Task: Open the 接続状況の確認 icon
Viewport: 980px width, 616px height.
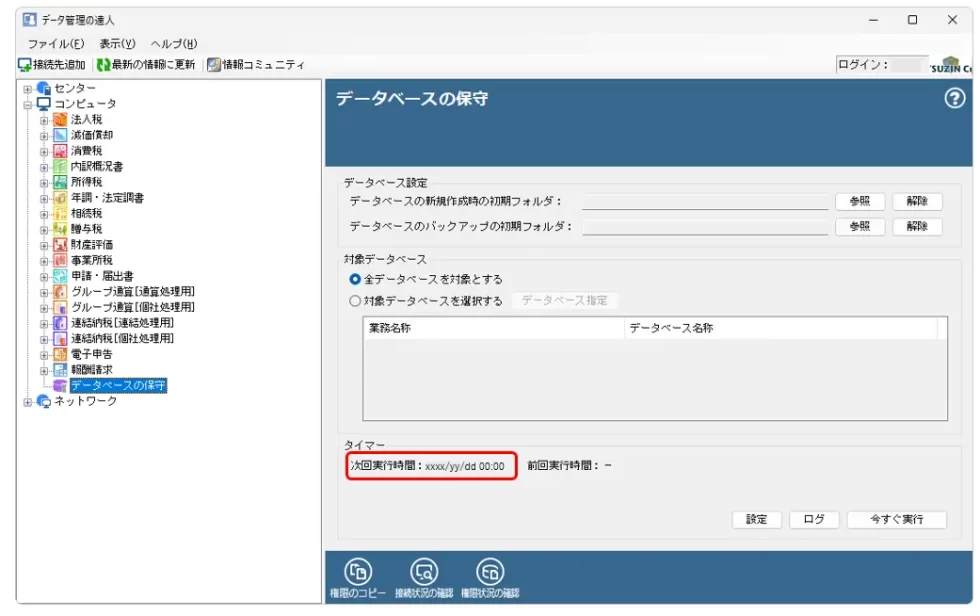Action: (x=424, y=572)
